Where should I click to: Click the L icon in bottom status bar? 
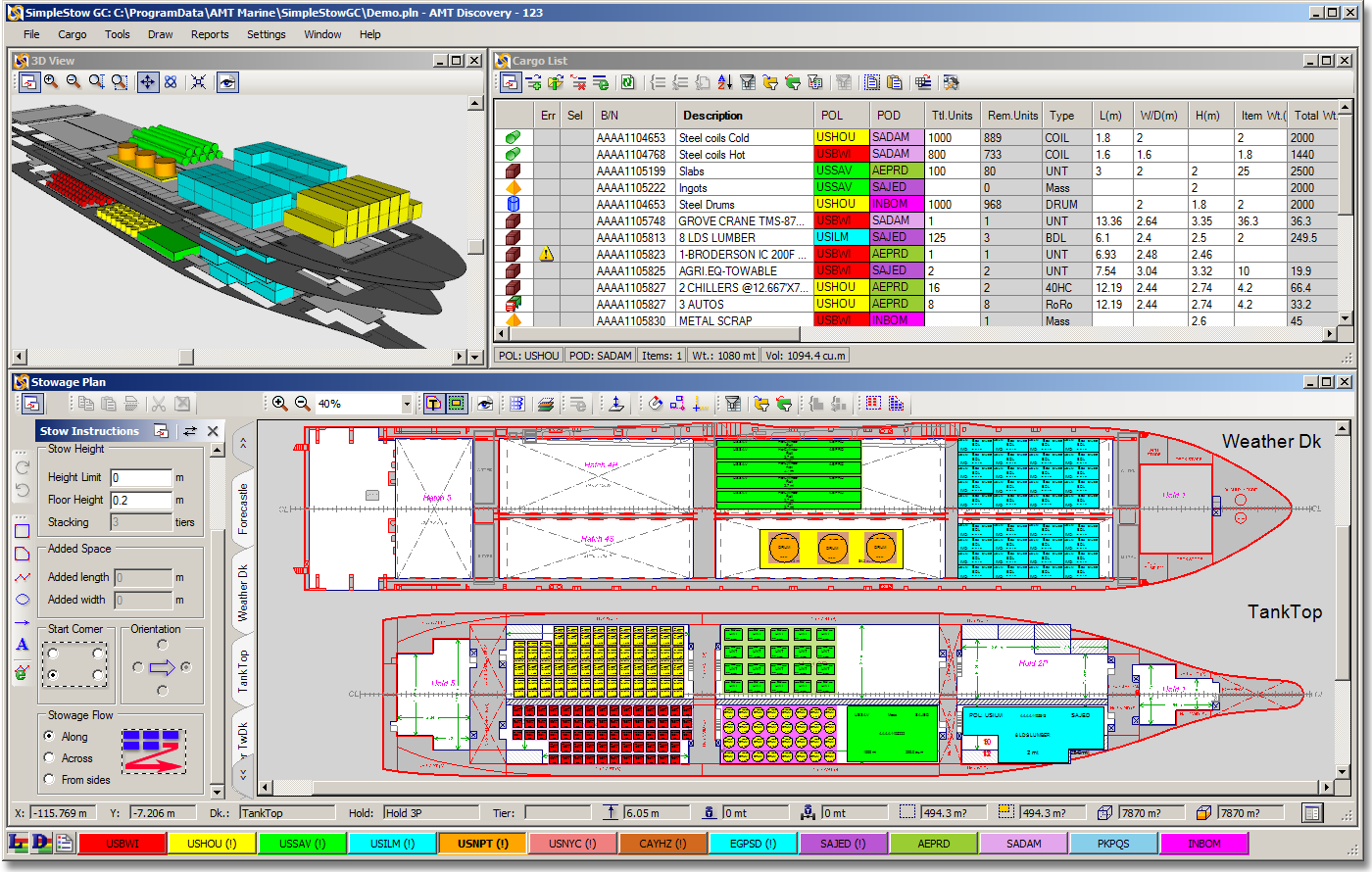pos(18,843)
